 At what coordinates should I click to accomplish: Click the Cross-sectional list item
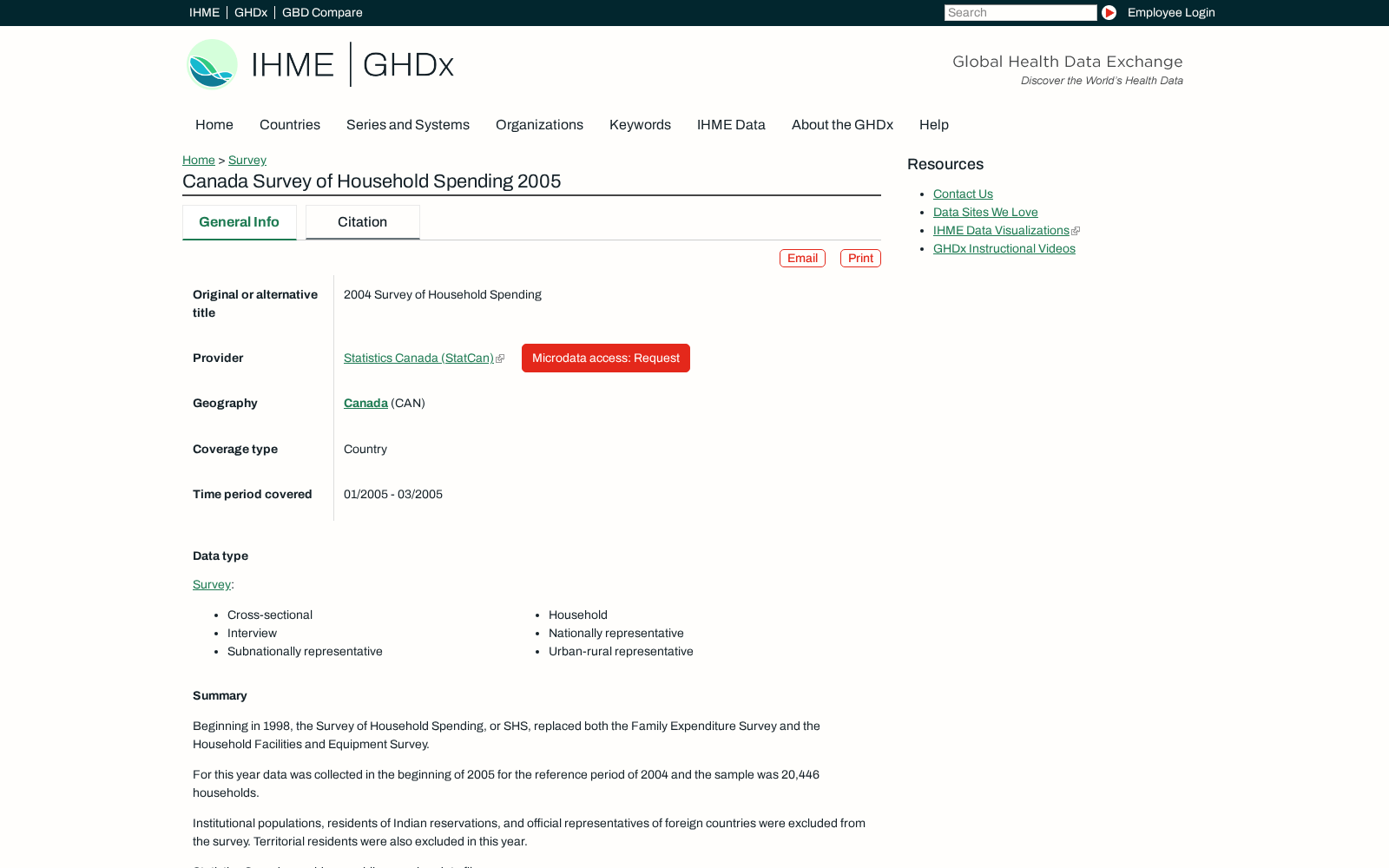pos(270,615)
